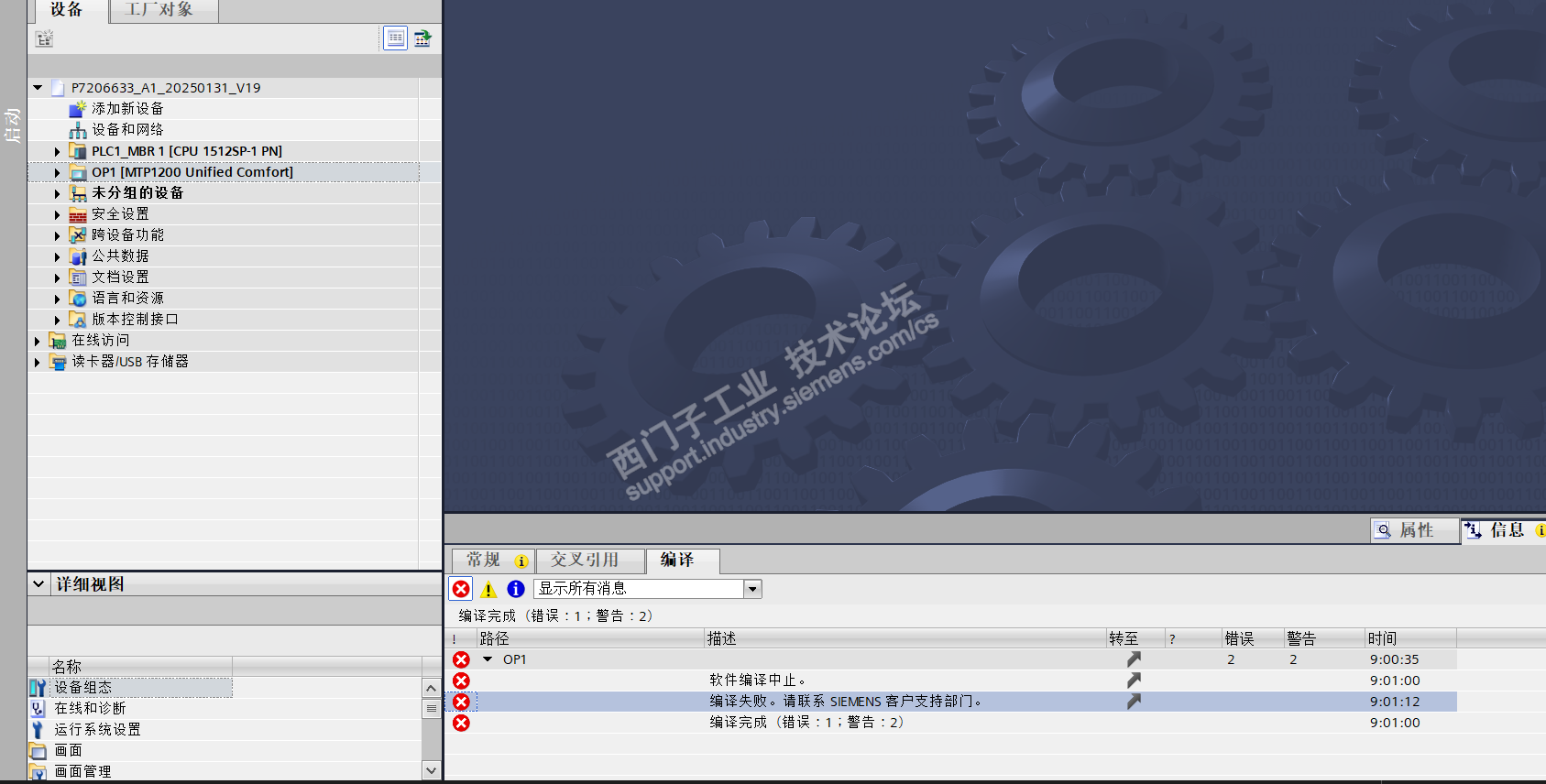Click the go-to arrow in the OP1 row
This screenshot has height=784, width=1546.
1134,659
